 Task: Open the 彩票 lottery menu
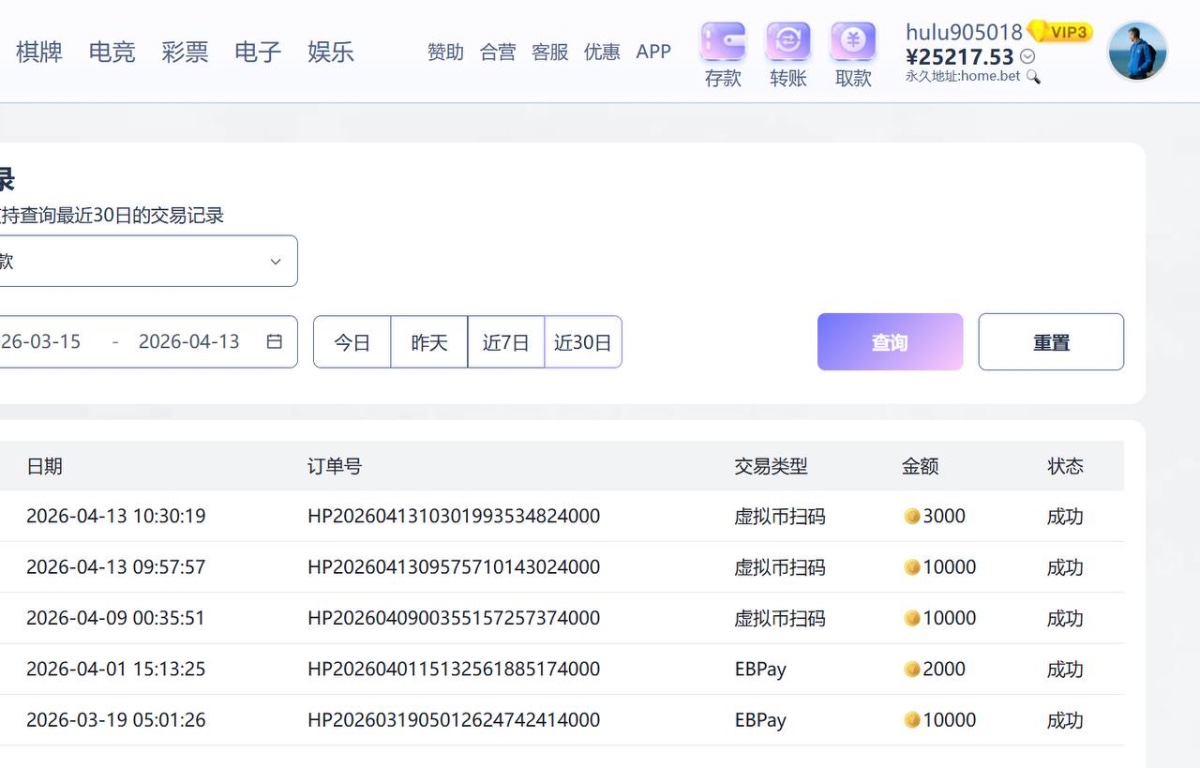pyautogui.click(x=185, y=52)
